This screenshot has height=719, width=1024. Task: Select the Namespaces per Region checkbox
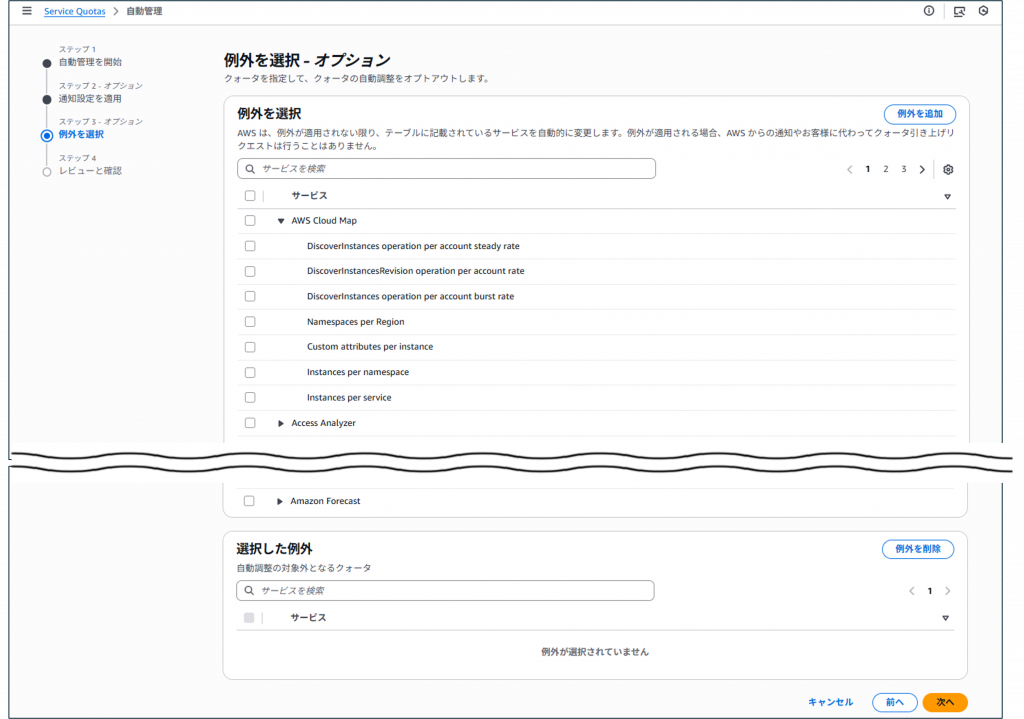point(250,322)
